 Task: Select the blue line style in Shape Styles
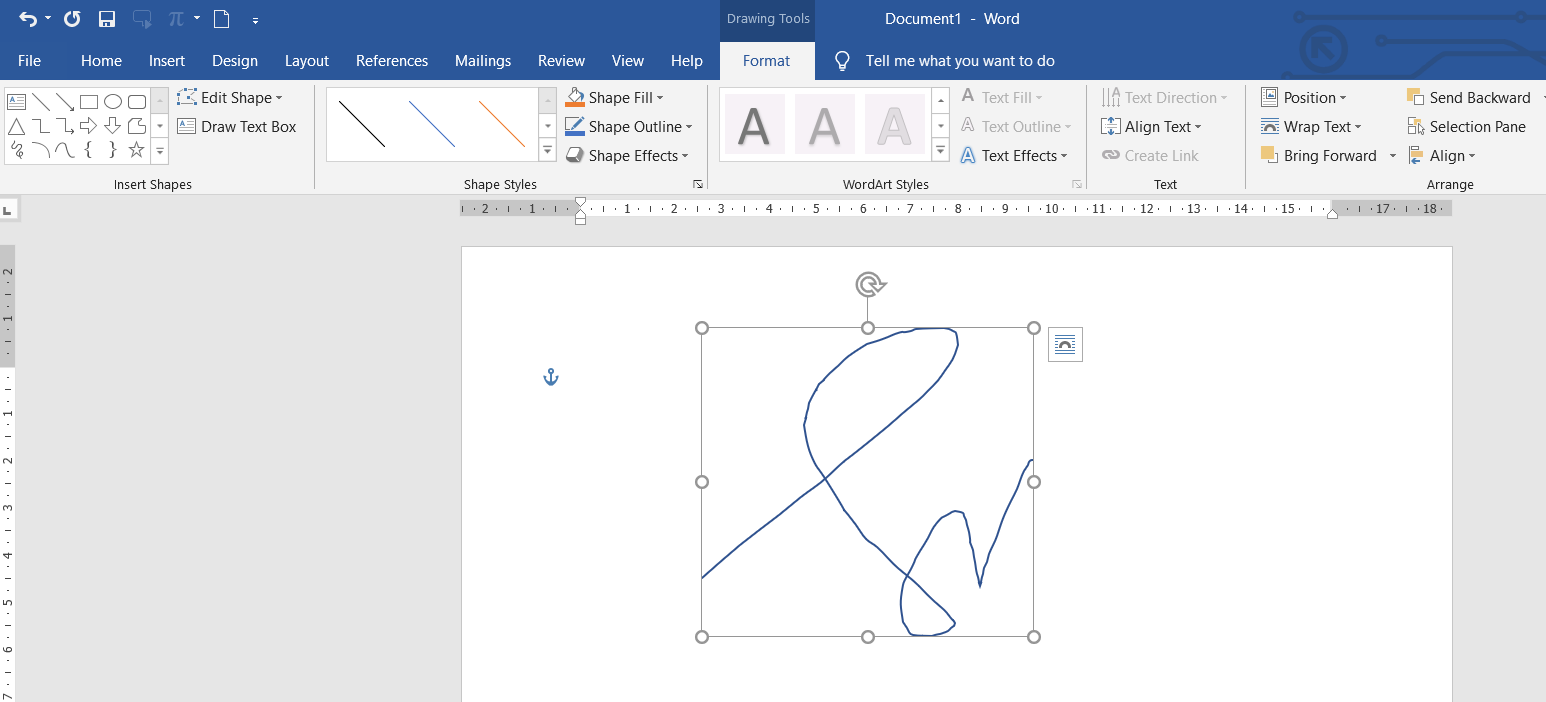click(435, 123)
